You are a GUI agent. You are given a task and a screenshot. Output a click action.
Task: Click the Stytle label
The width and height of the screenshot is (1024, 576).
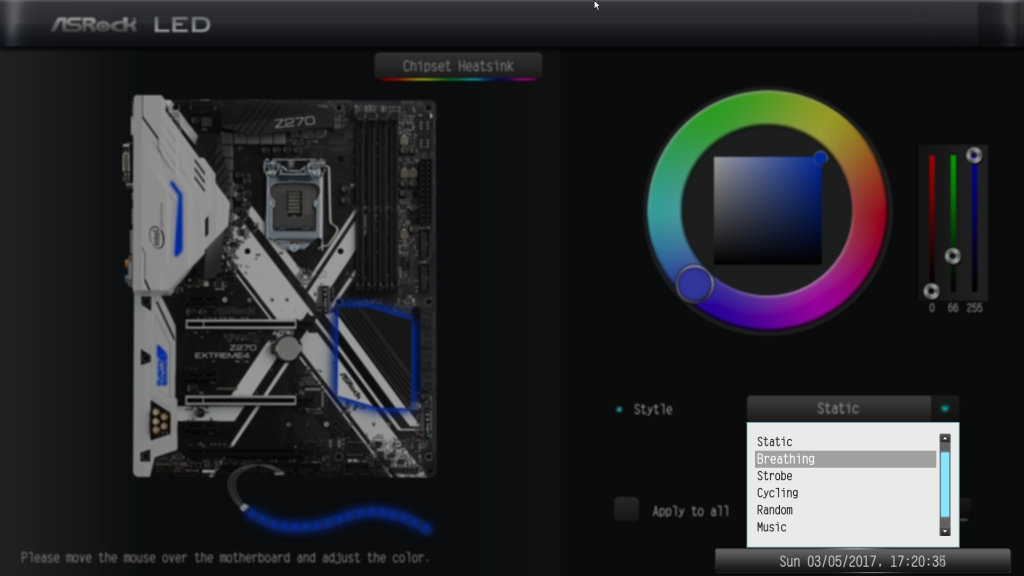(652, 409)
